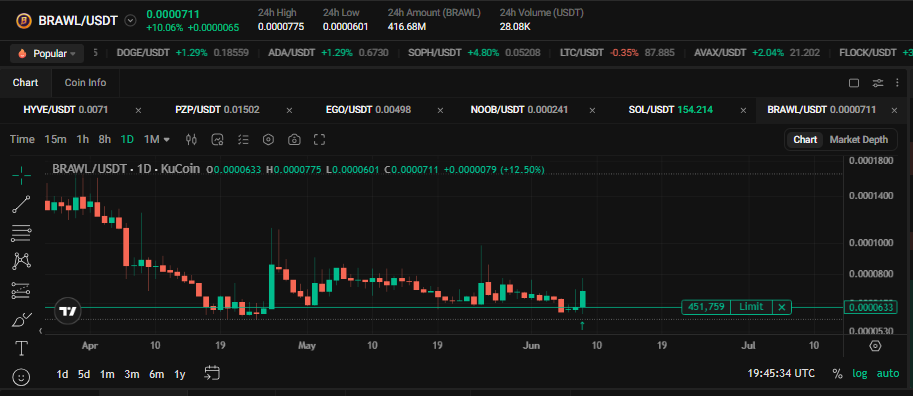The image size is (913, 396).
Task: Select the brush drawing tool
Action: [22, 319]
